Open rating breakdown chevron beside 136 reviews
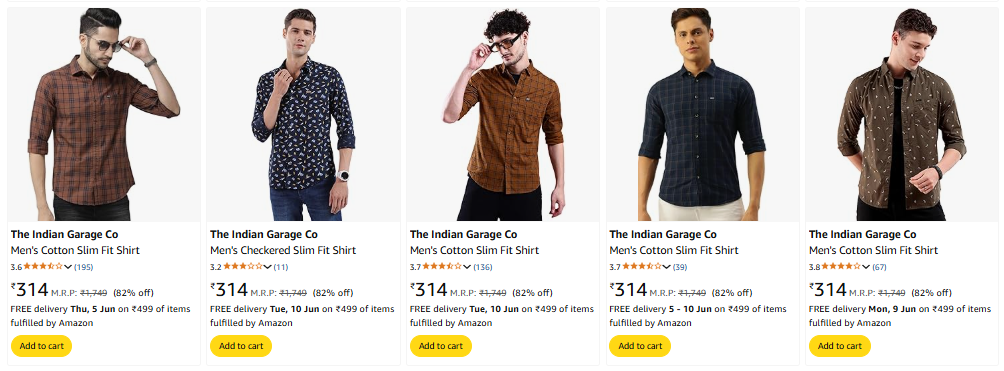Image resolution: width=1004 pixels, height=371 pixels. coord(467,267)
